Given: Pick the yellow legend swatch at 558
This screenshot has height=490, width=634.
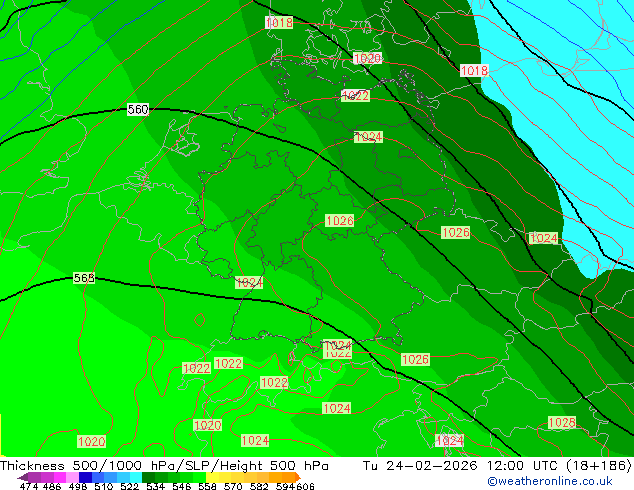Looking at the screenshot, I should click(x=212, y=477).
